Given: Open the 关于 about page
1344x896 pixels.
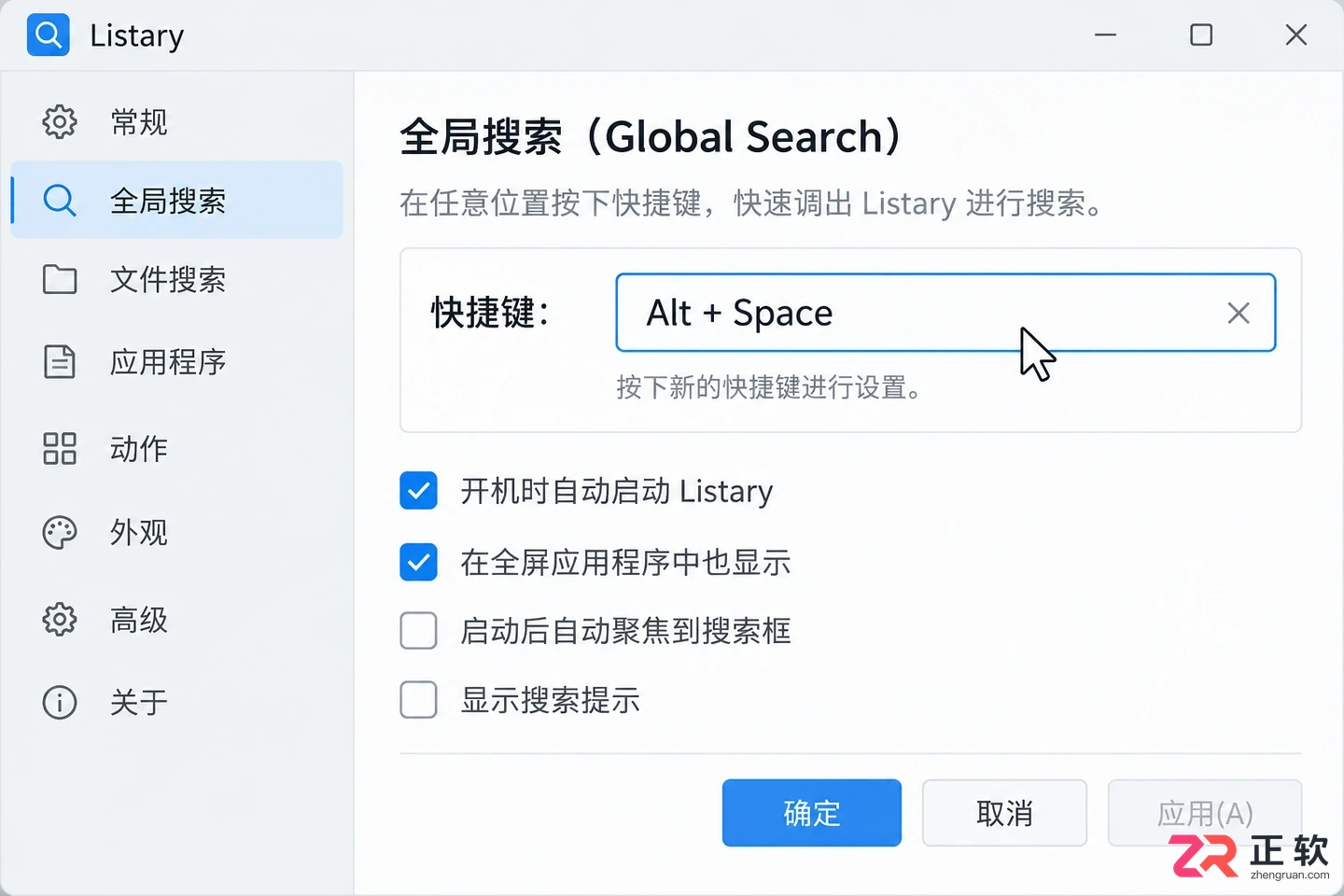Looking at the screenshot, I should [177, 702].
